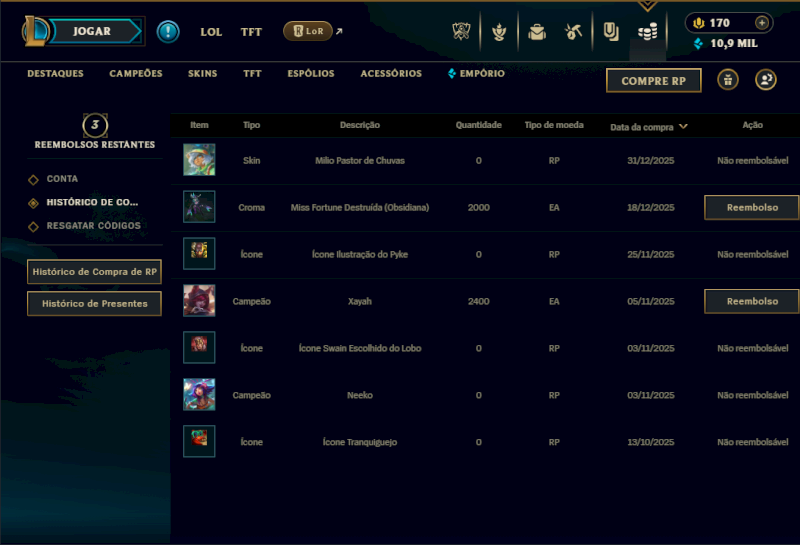Image resolution: width=800 pixels, height=545 pixels.
Task: Click the date 13/10/2025
Action: click(x=651, y=442)
